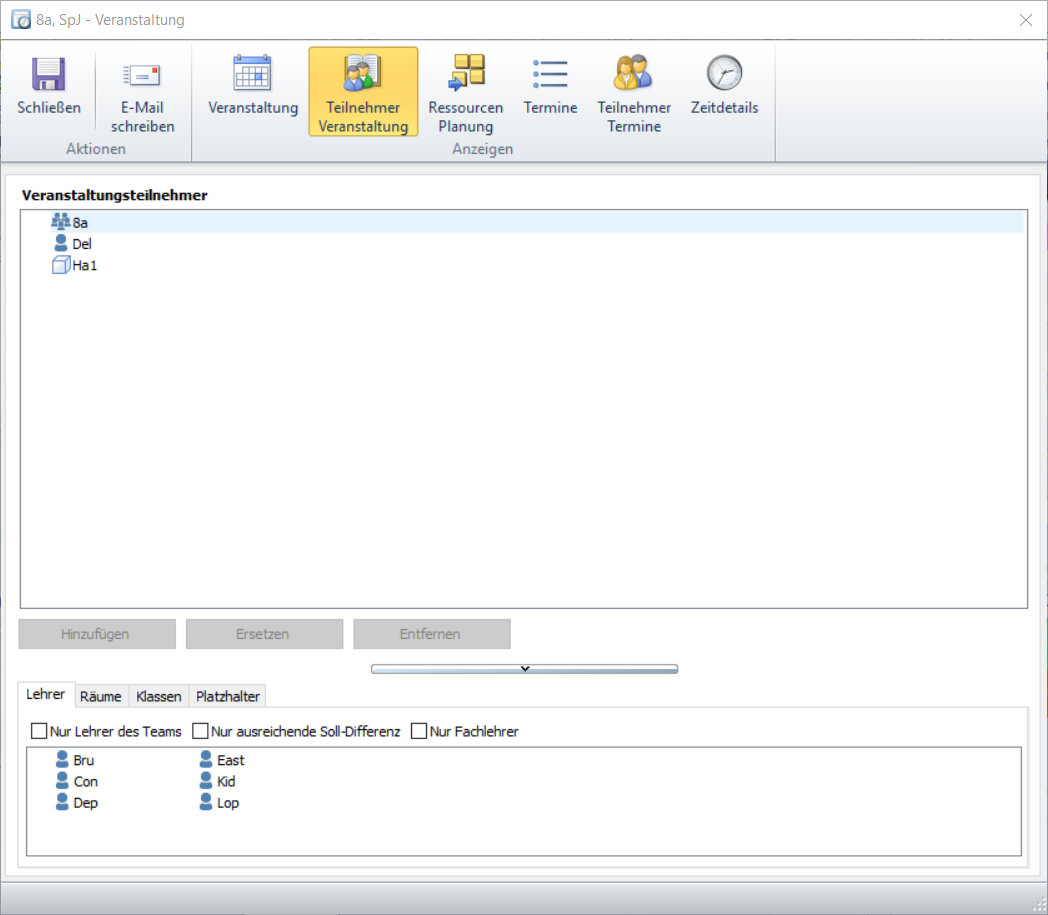Click the Entfernen button

432,634
